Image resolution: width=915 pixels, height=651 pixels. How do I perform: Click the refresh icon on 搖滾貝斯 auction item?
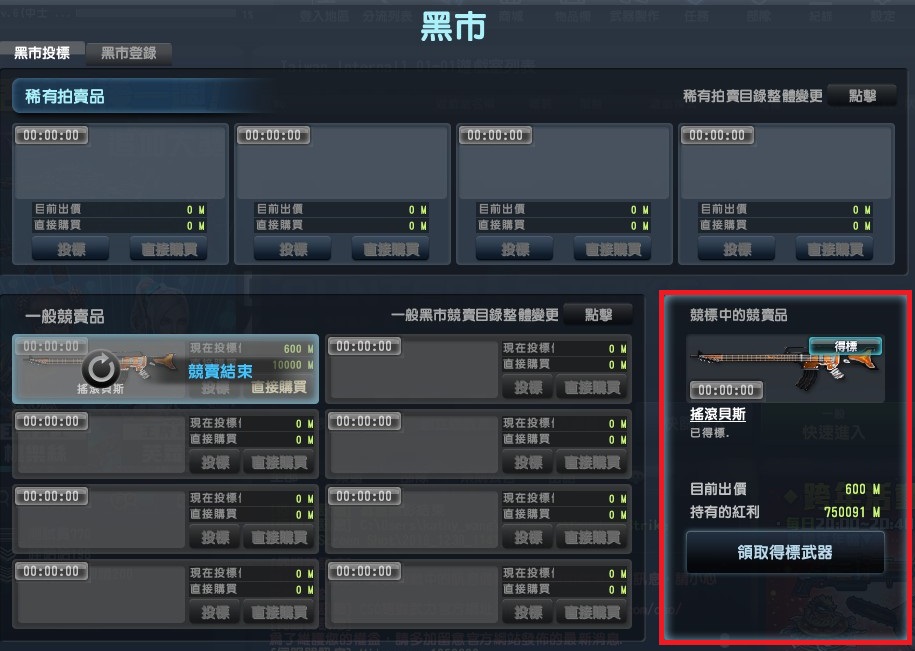point(101,369)
